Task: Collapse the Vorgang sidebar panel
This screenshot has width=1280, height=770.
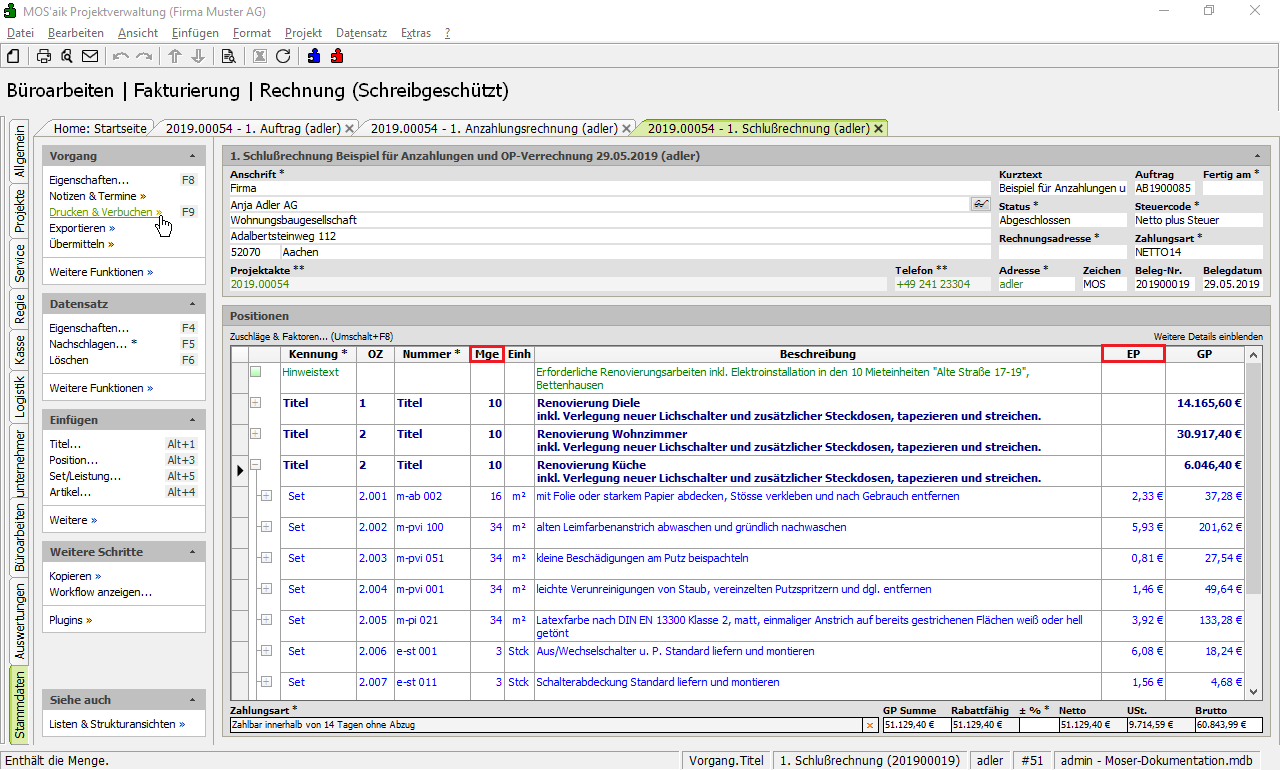Action: click(192, 156)
